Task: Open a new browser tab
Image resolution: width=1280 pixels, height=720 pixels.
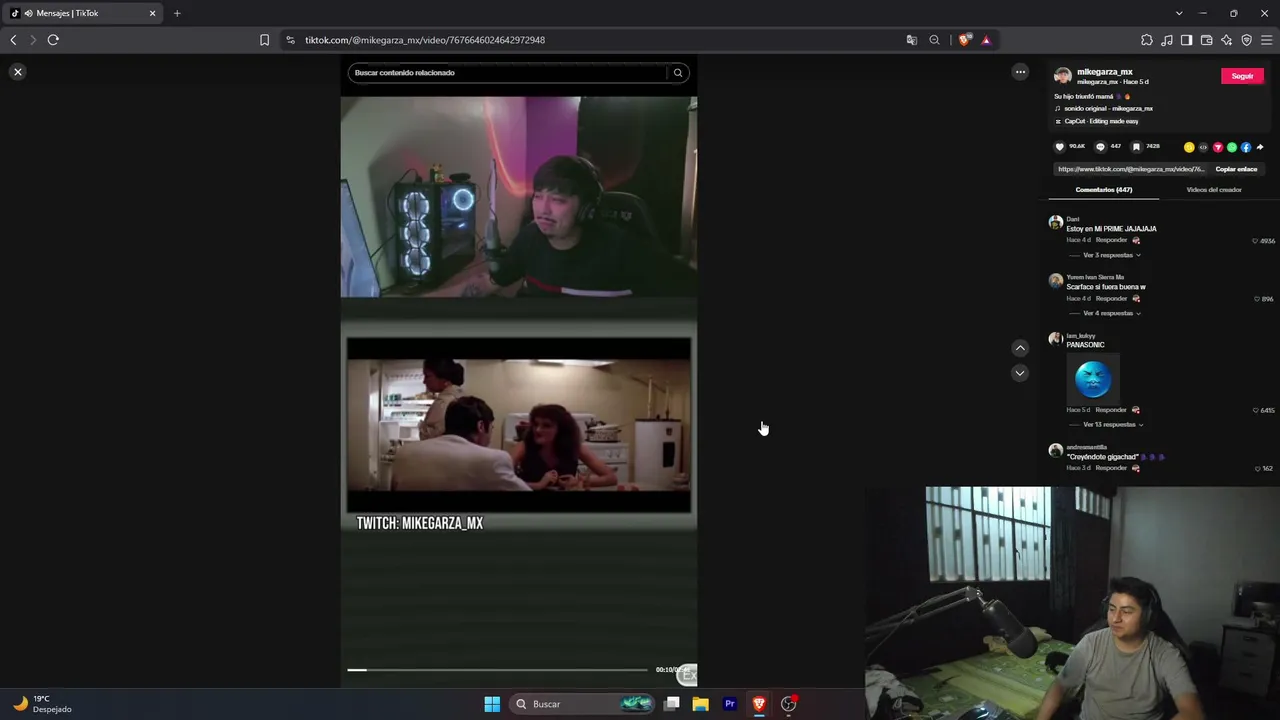Action: pyautogui.click(x=177, y=13)
